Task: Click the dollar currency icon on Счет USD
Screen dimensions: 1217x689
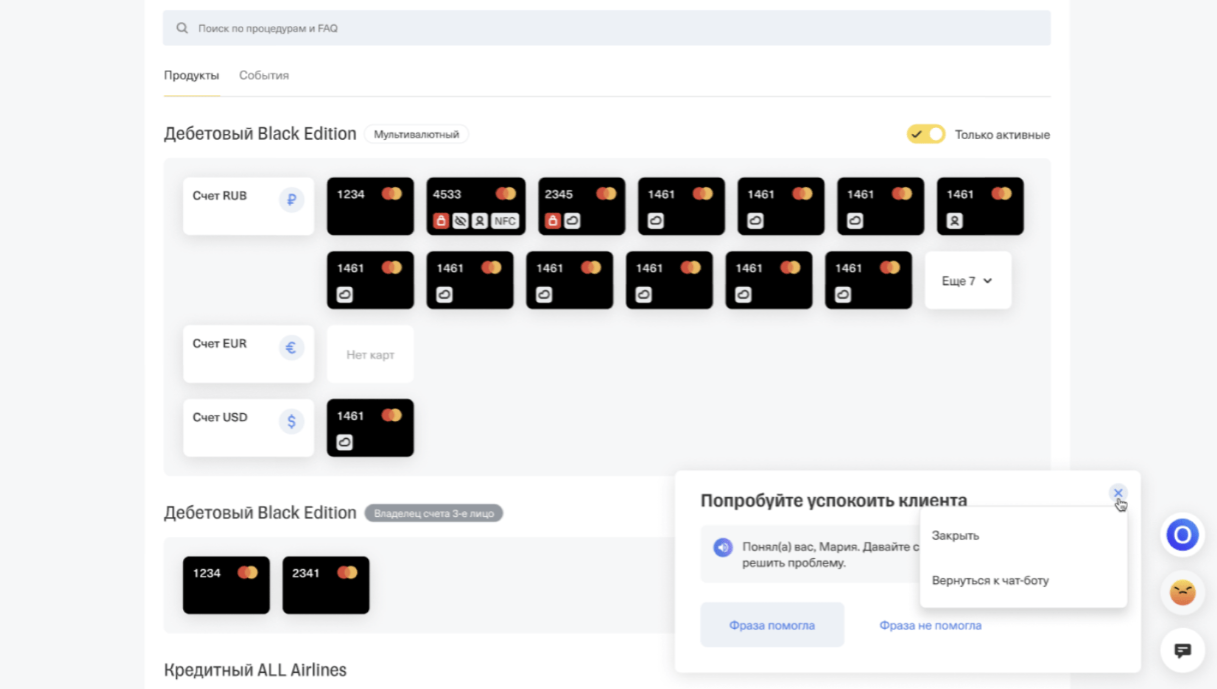Action: pyautogui.click(x=291, y=421)
